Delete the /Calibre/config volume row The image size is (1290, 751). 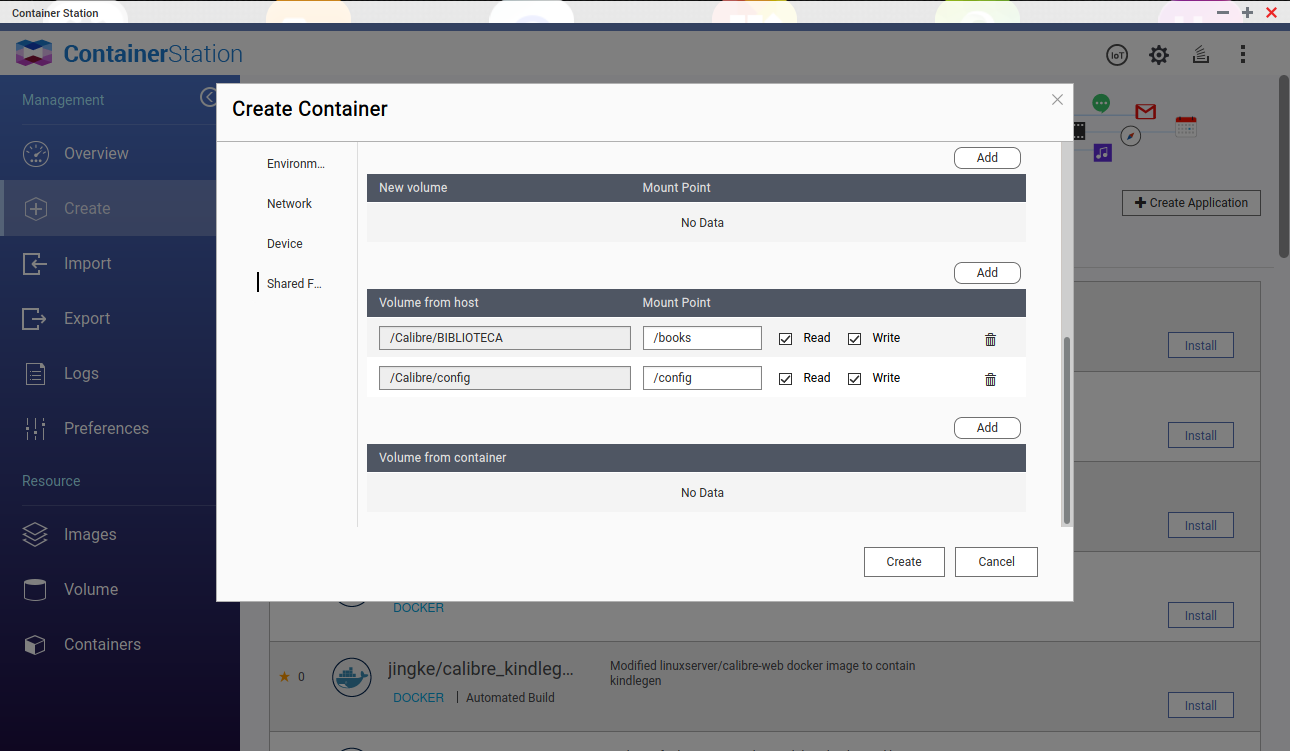990,379
